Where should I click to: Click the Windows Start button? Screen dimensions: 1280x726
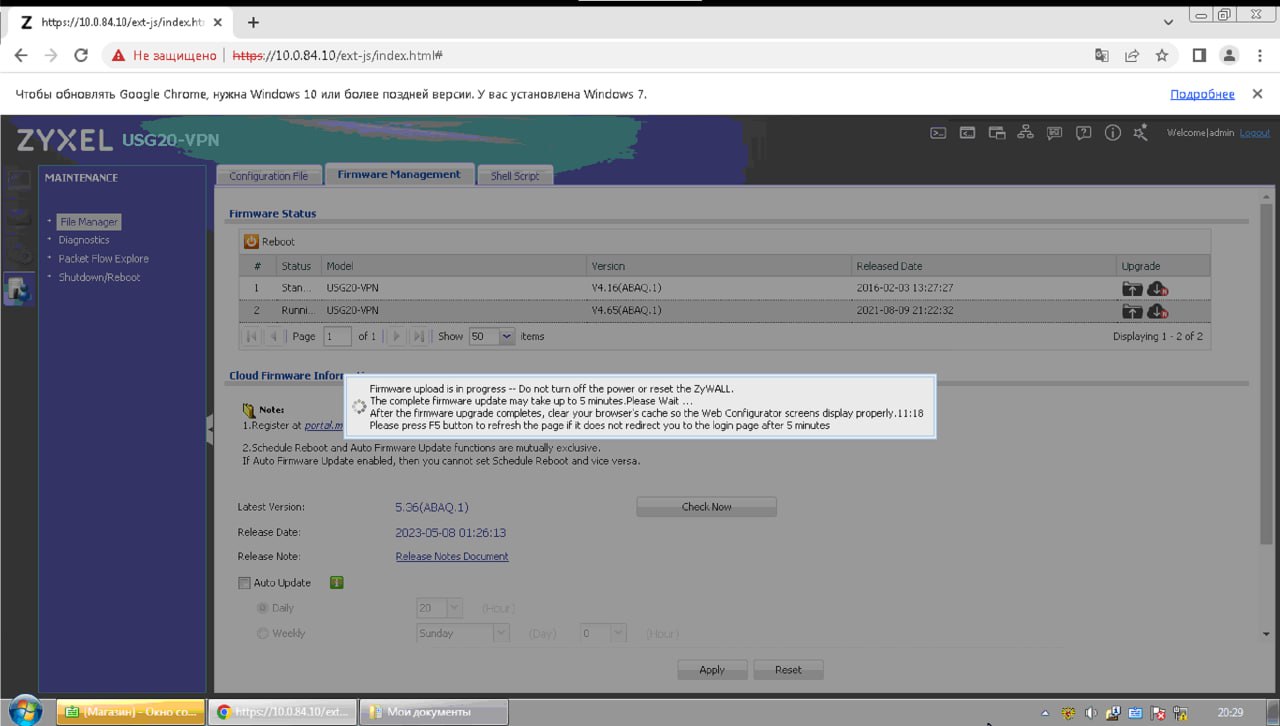(25, 711)
